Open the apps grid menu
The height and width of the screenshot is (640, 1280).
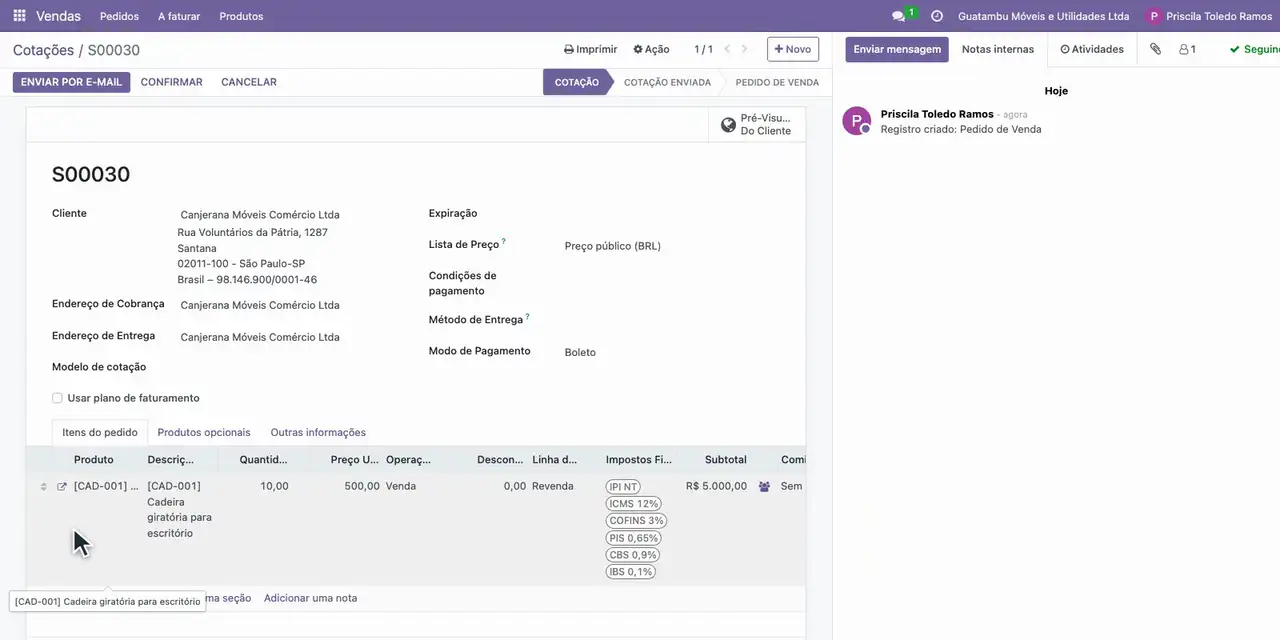[x=19, y=16]
